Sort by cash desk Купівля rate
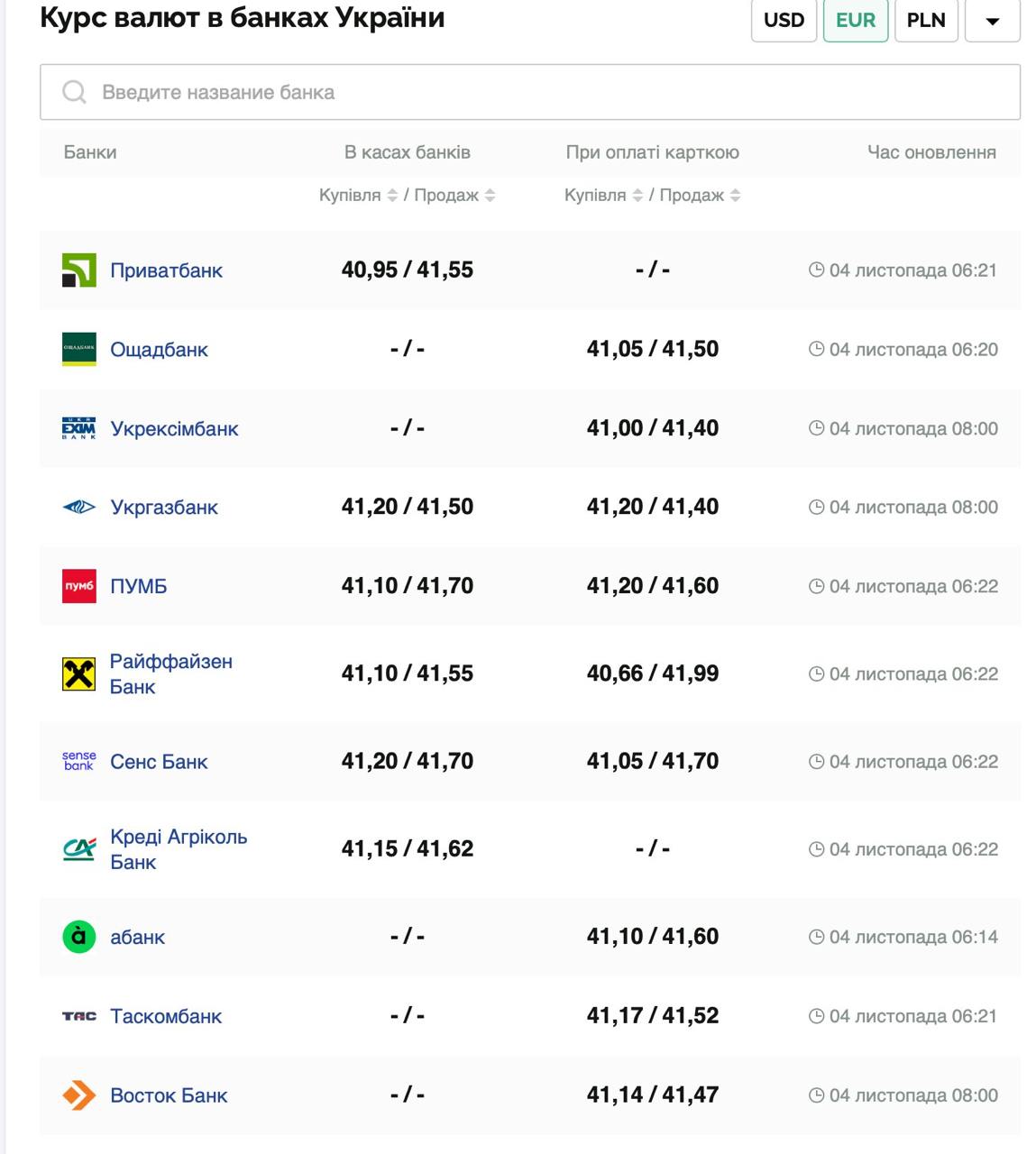This screenshot has width=1036, height=1154. pyautogui.click(x=392, y=196)
